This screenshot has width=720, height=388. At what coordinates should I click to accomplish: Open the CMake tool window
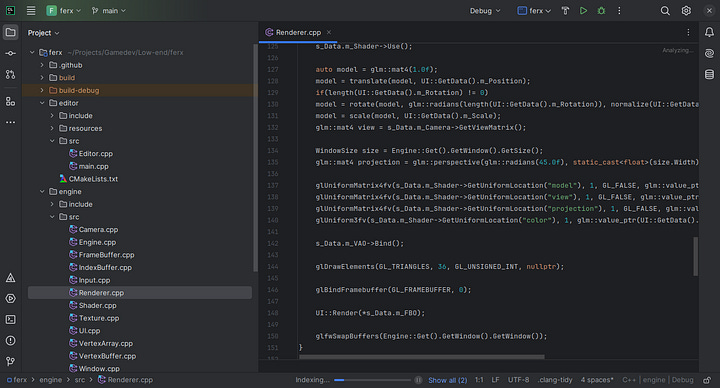click(x=11, y=278)
